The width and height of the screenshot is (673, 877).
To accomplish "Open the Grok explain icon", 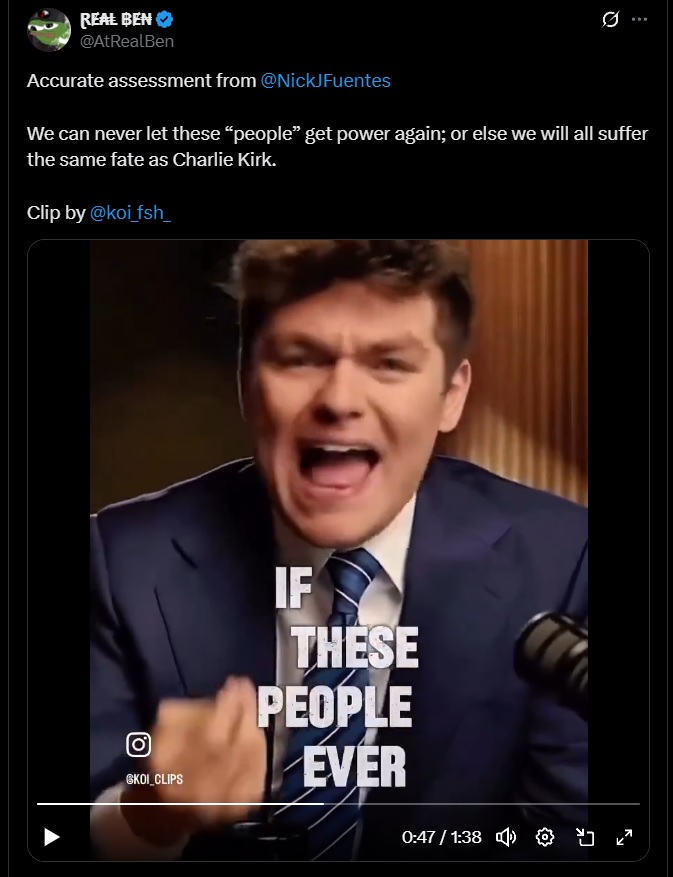I will click(610, 20).
